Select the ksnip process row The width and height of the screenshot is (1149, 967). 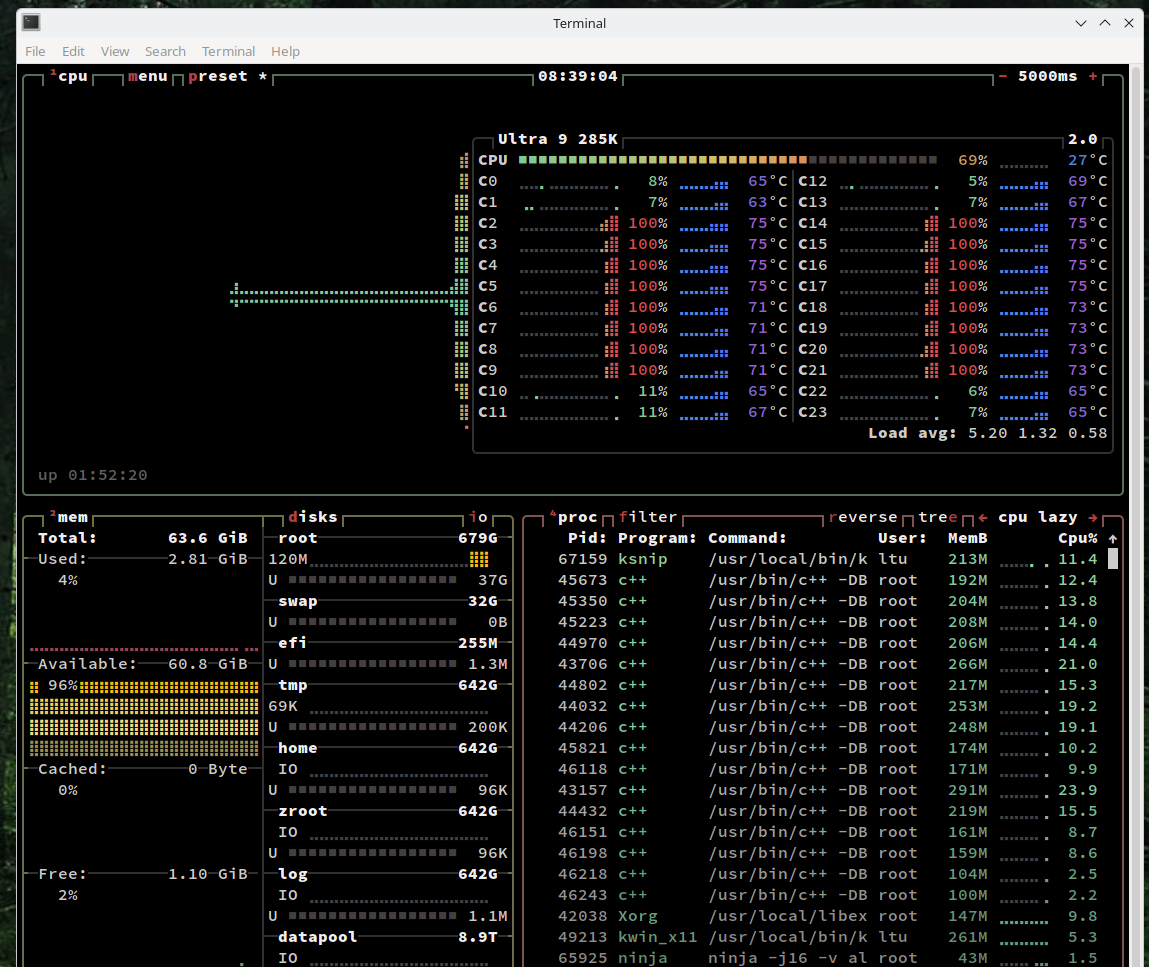coord(827,559)
